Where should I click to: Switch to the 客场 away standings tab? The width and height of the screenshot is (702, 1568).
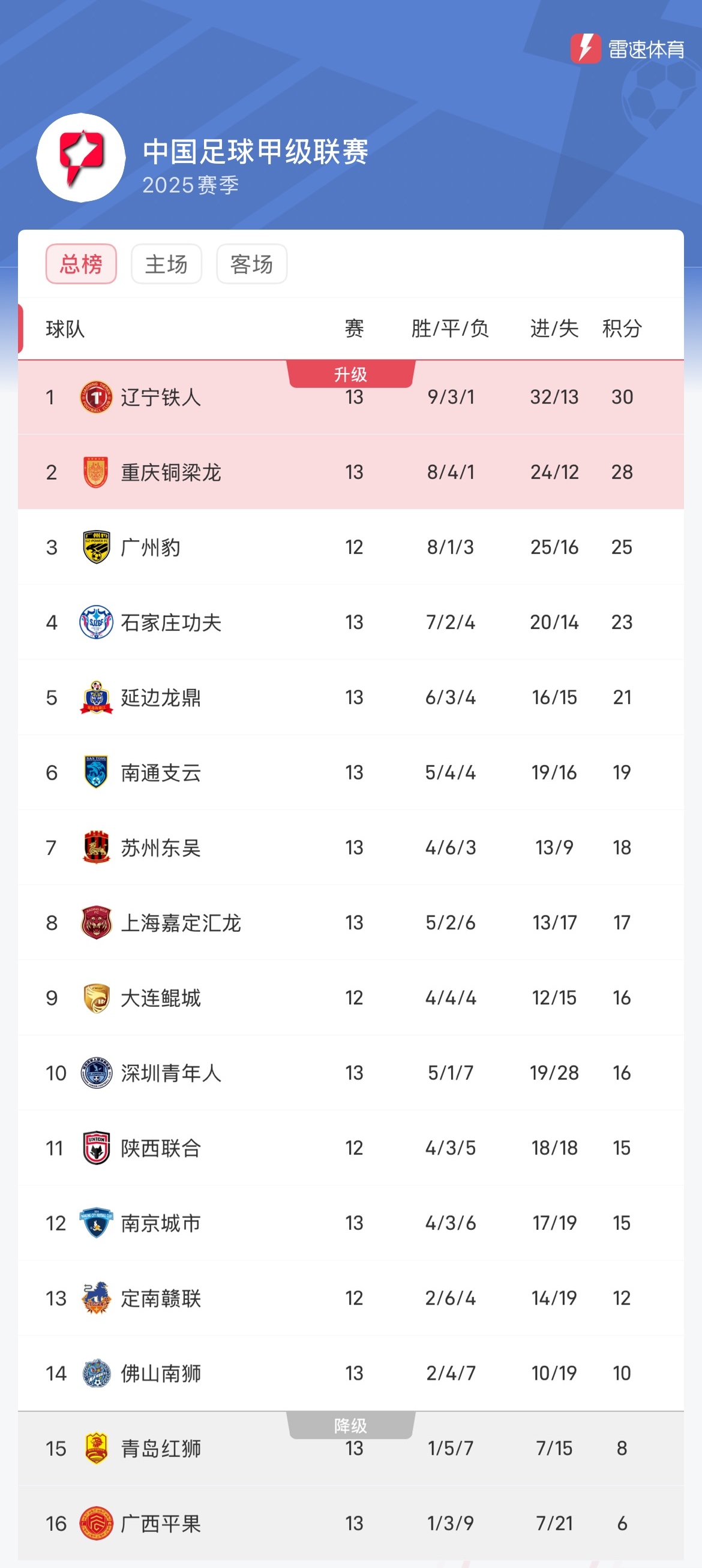pos(251,264)
